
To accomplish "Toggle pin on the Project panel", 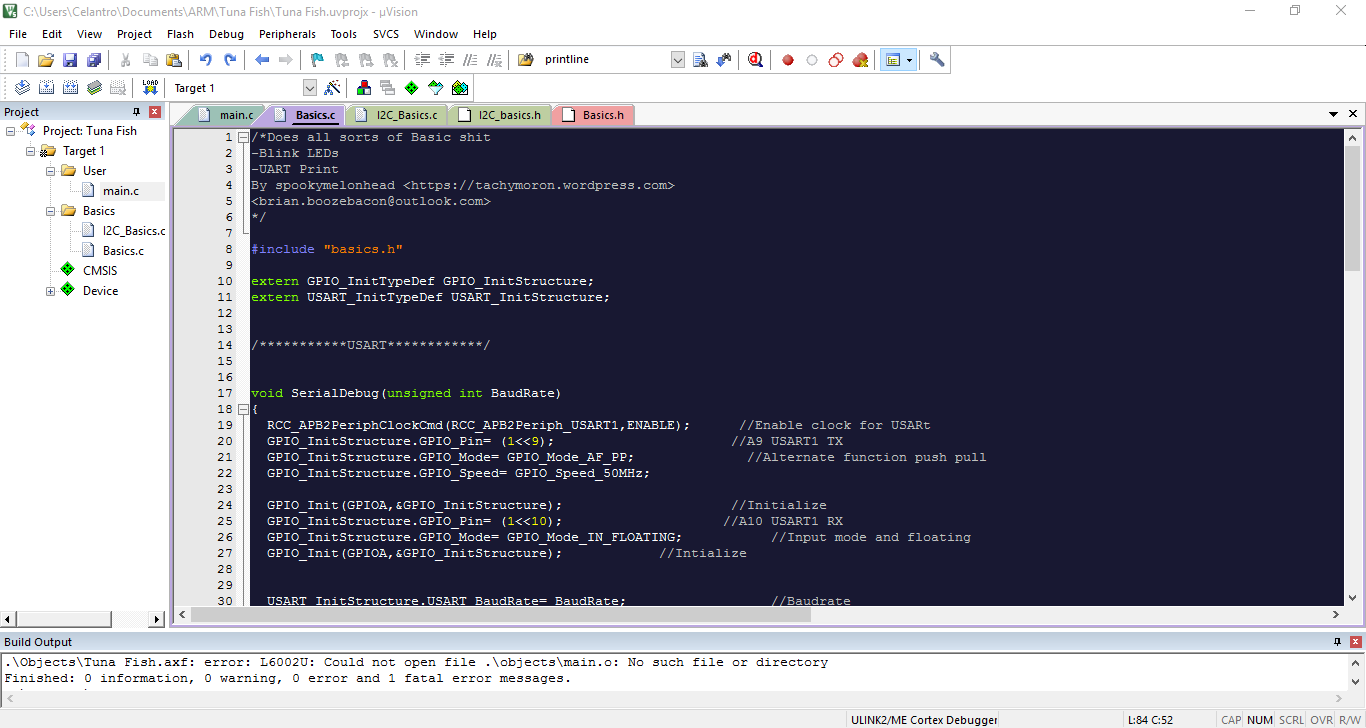I will 137,112.
